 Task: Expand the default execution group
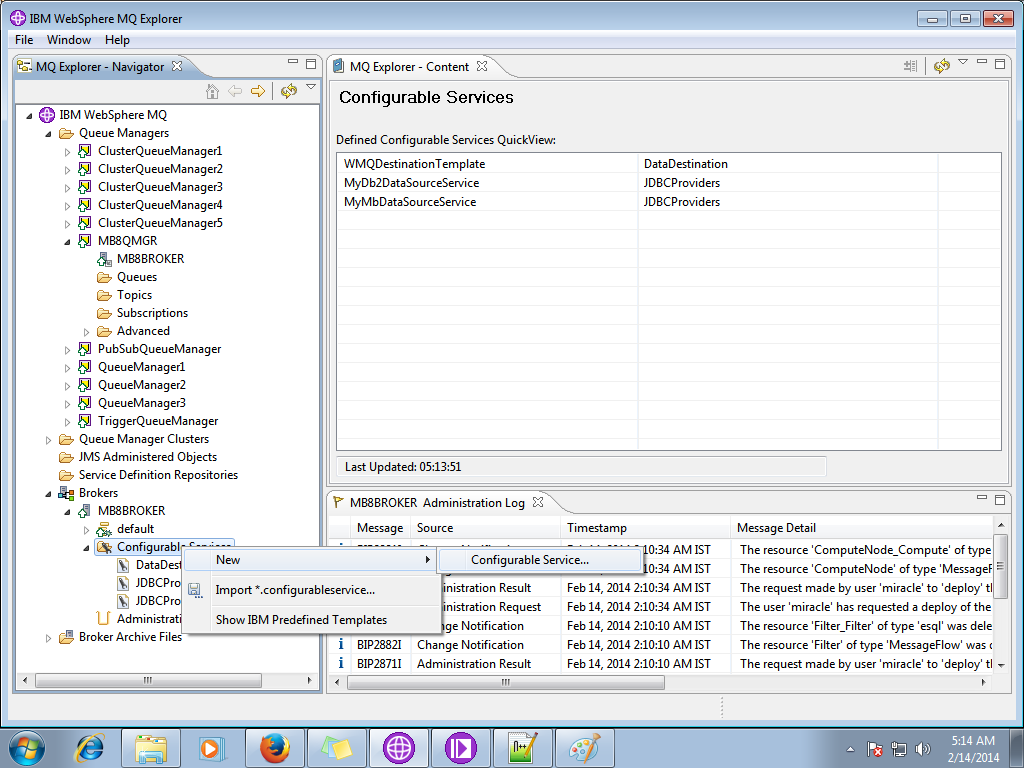86,530
